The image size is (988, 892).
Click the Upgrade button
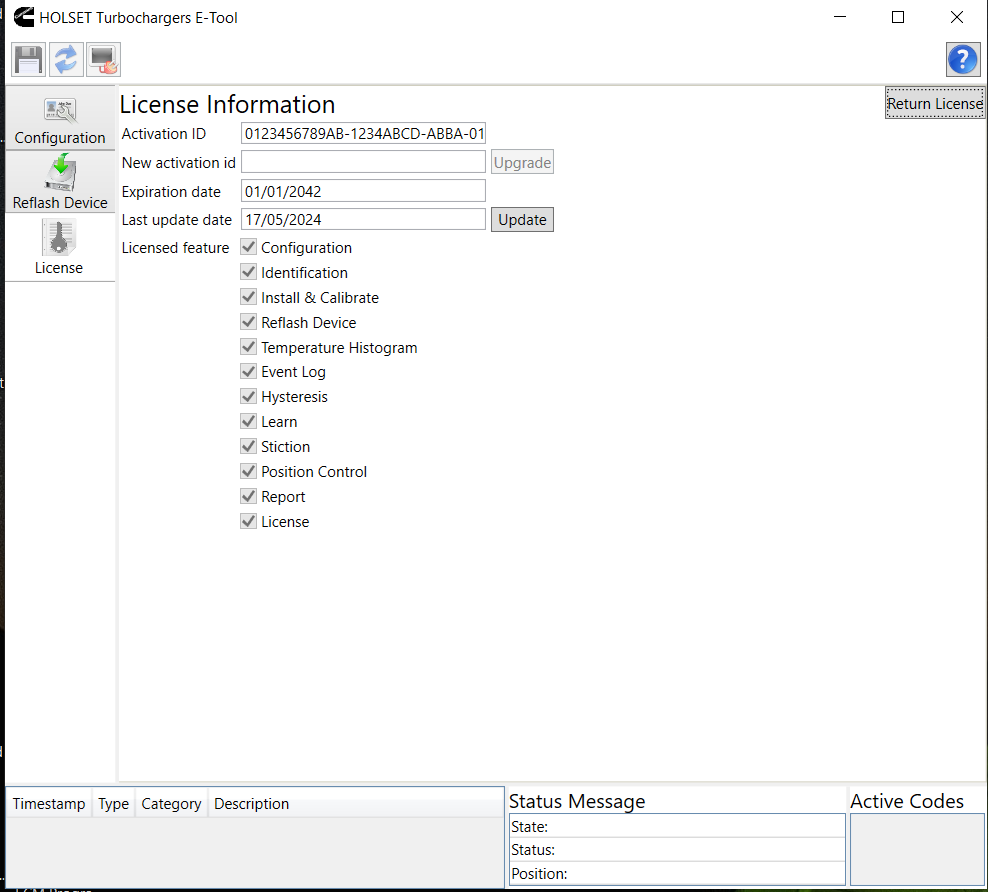tap(522, 162)
